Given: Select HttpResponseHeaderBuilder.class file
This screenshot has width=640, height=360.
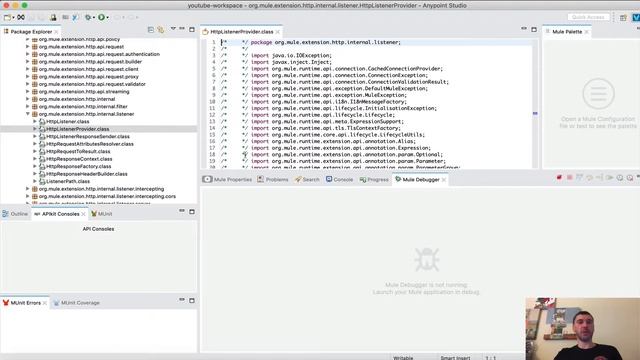Looking at the screenshot, I should pos(87,174).
